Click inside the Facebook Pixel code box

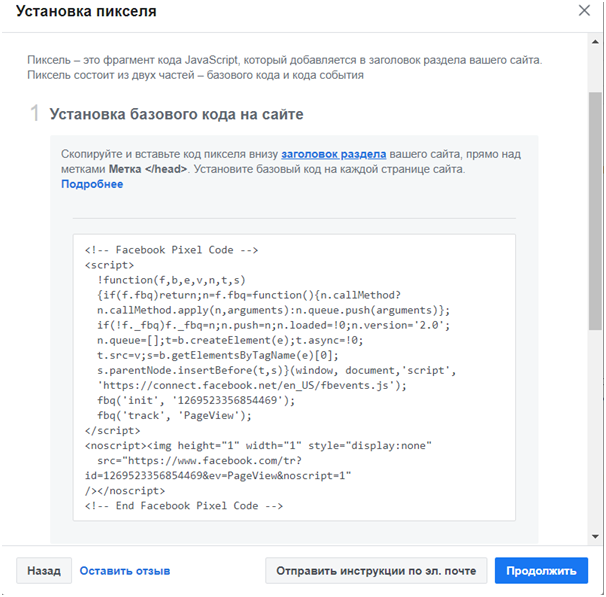point(294,378)
